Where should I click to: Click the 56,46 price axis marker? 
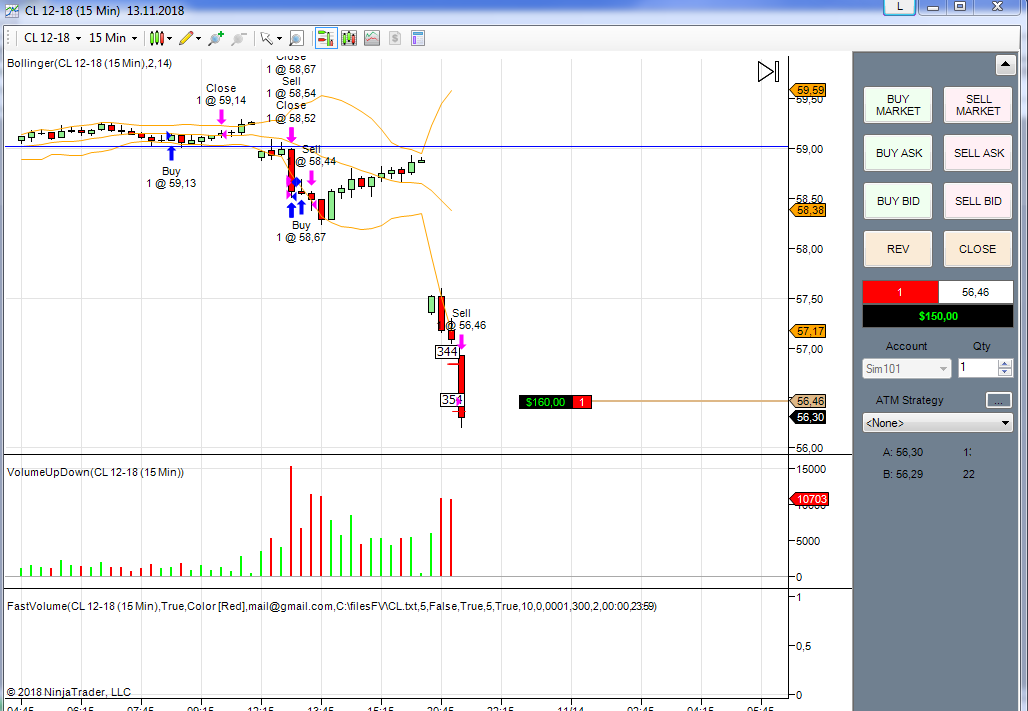point(810,401)
